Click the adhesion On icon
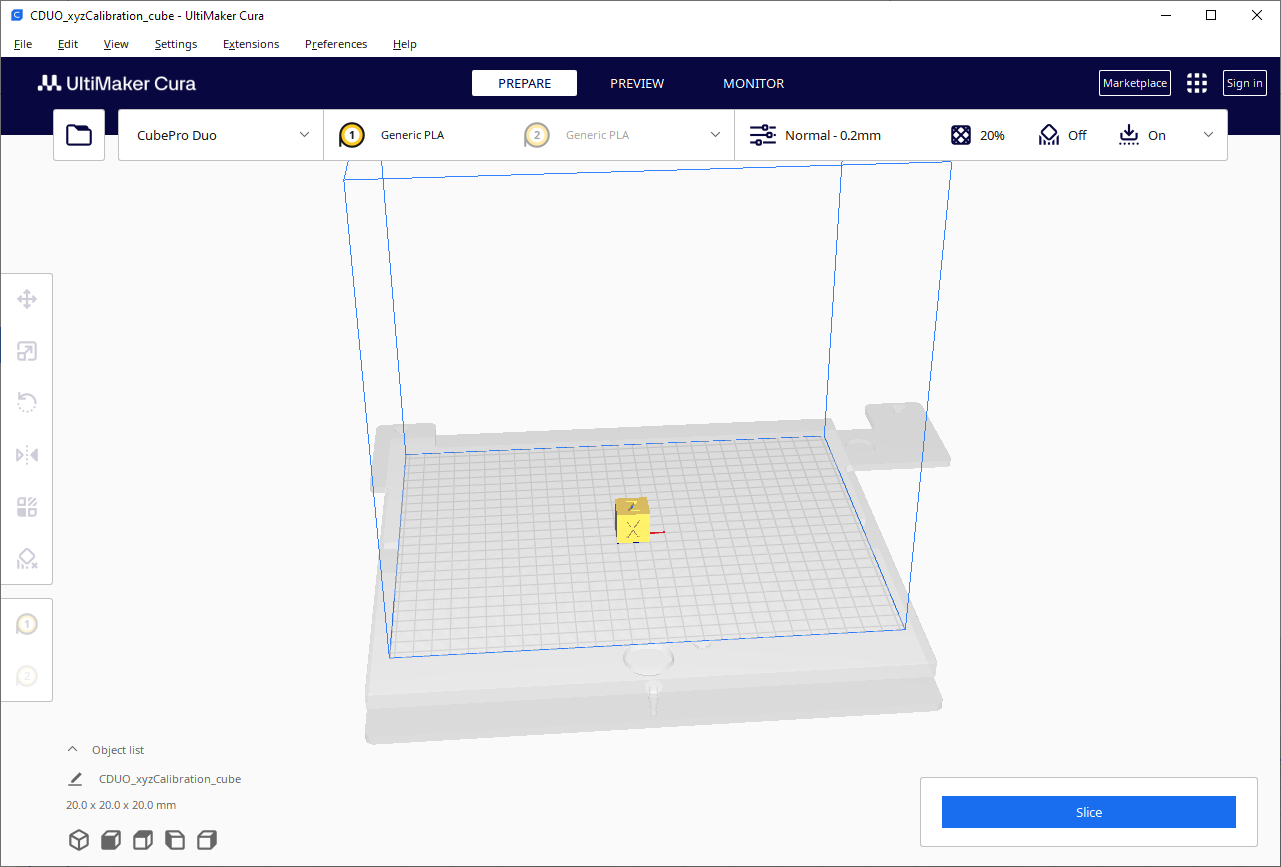The image size is (1281, 867). (x=1129, y=135)
